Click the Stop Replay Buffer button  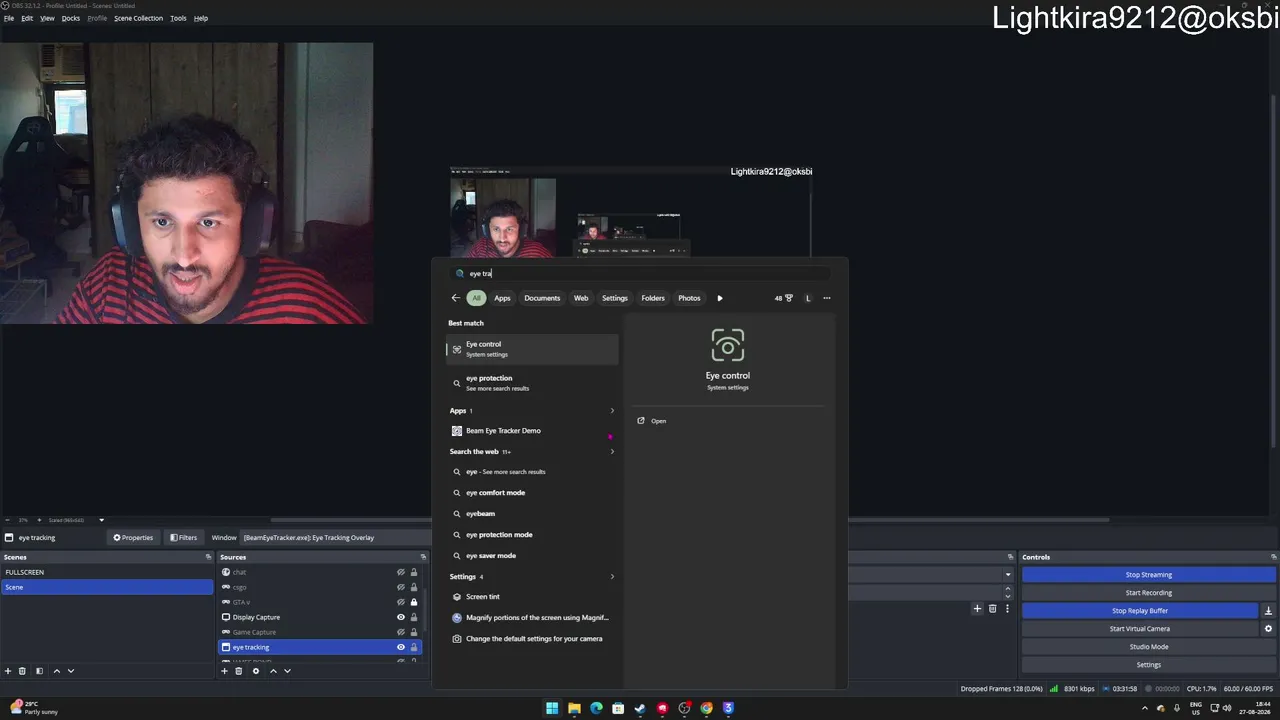(x=1140, y=611)
